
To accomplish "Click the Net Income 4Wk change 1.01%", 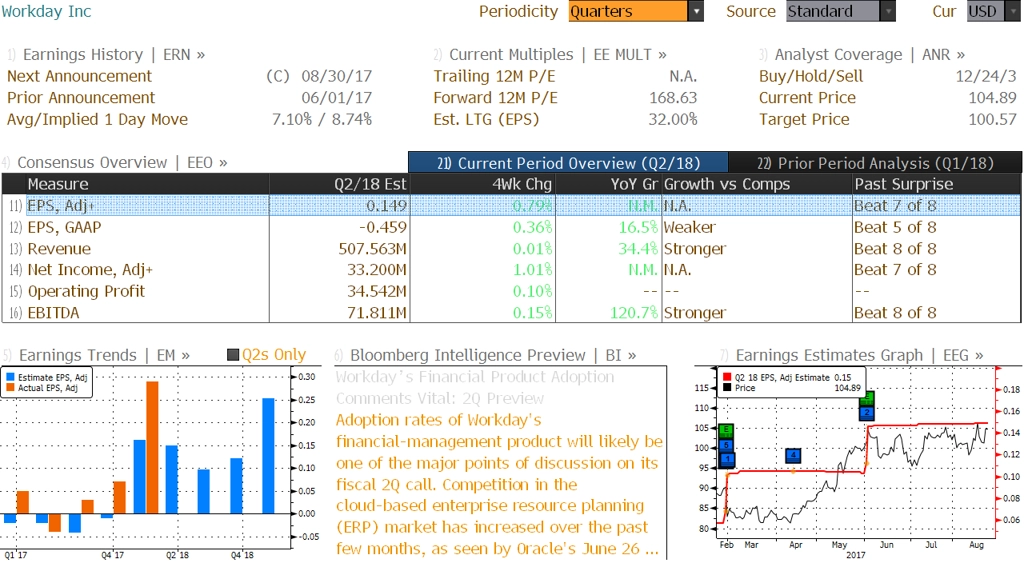I will [x=532, y=269].
